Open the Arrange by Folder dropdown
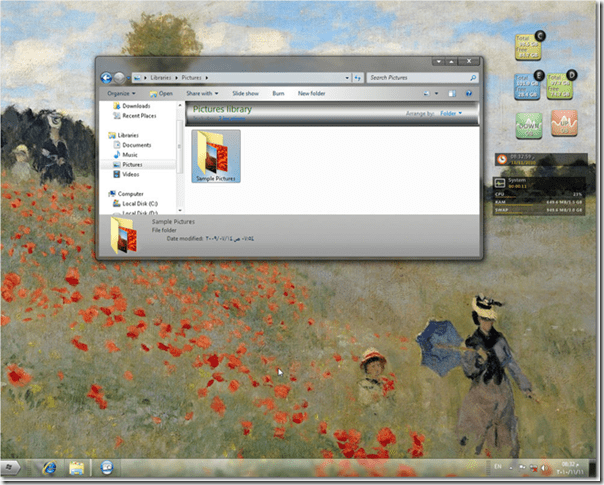The width and height of the screenshot is (604, 485). click(446, 113)
